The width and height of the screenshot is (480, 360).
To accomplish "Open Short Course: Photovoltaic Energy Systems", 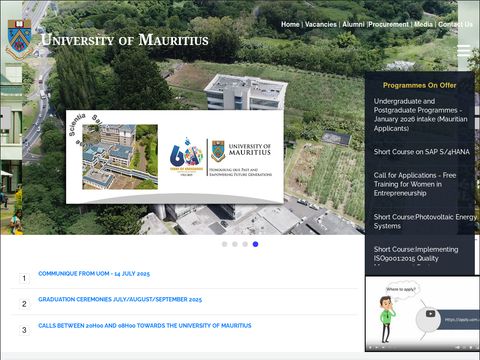I will click(425, 221).
